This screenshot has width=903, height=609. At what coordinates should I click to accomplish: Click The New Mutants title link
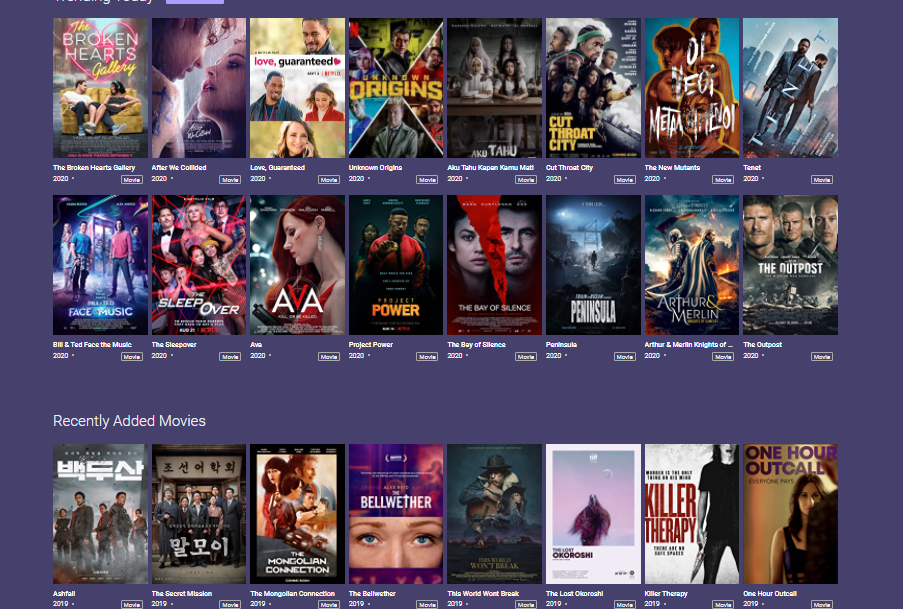[x=672, y=168]
